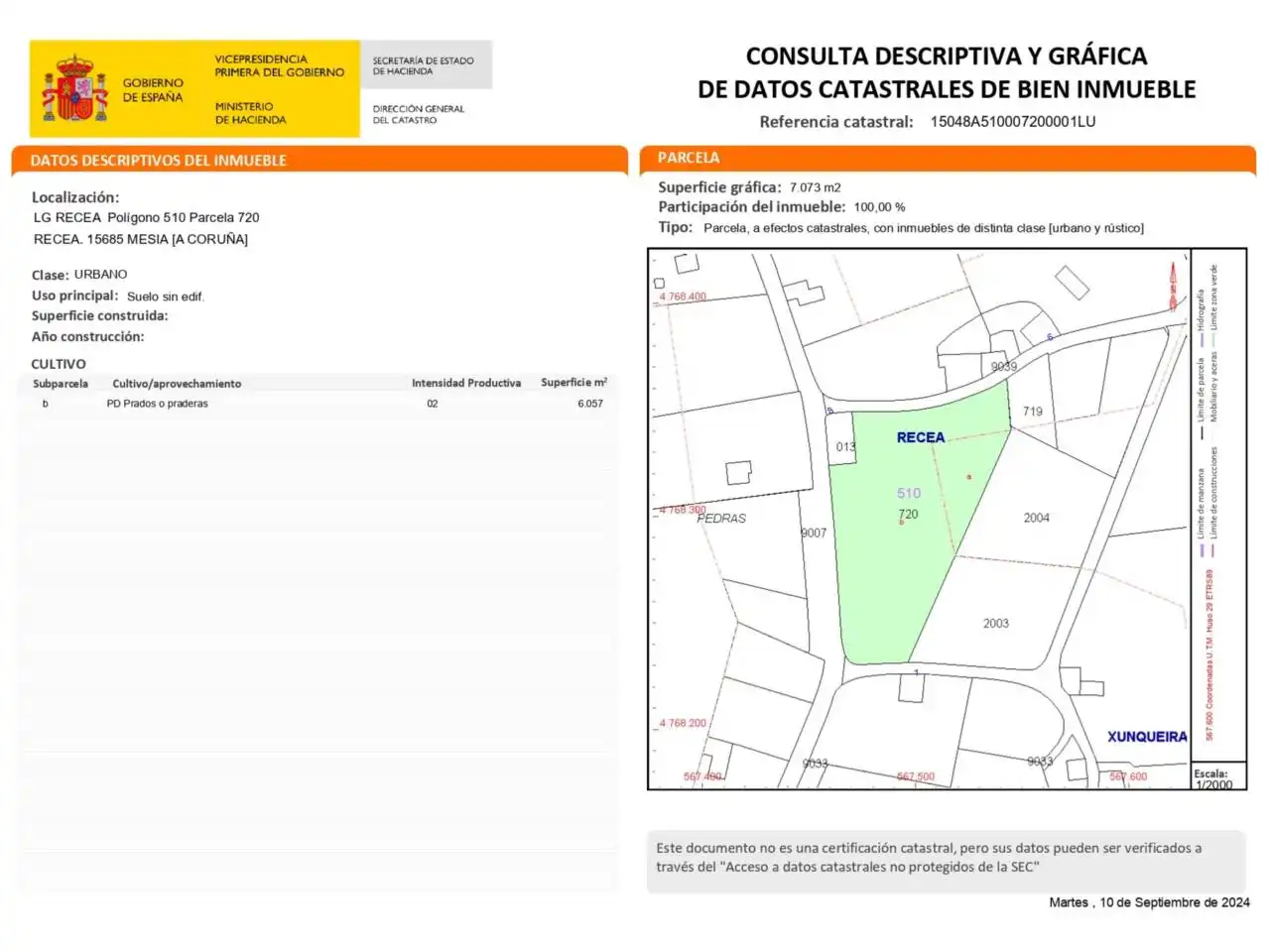
Task: Click the 'Superficie gráfica:' label
Action: 719,187
